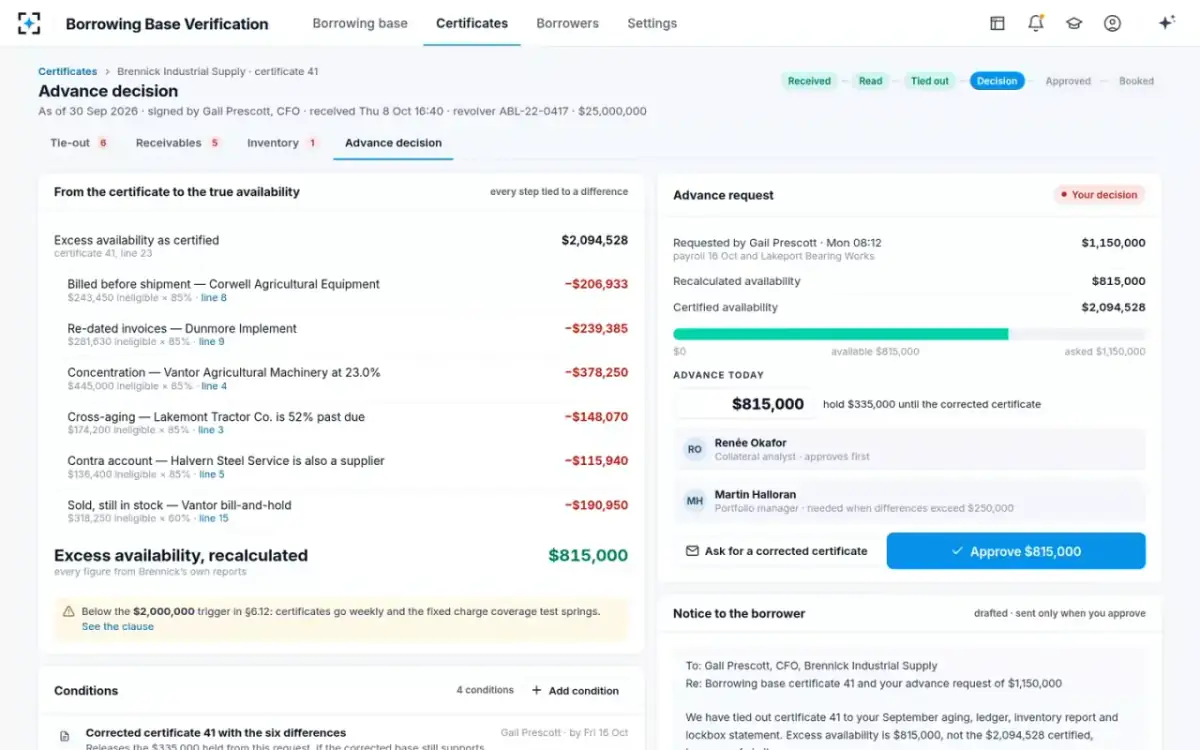The height and width of the screenshot is (750, 1200).
Task: Click the Your decision badge
Action: point(1099,195)
